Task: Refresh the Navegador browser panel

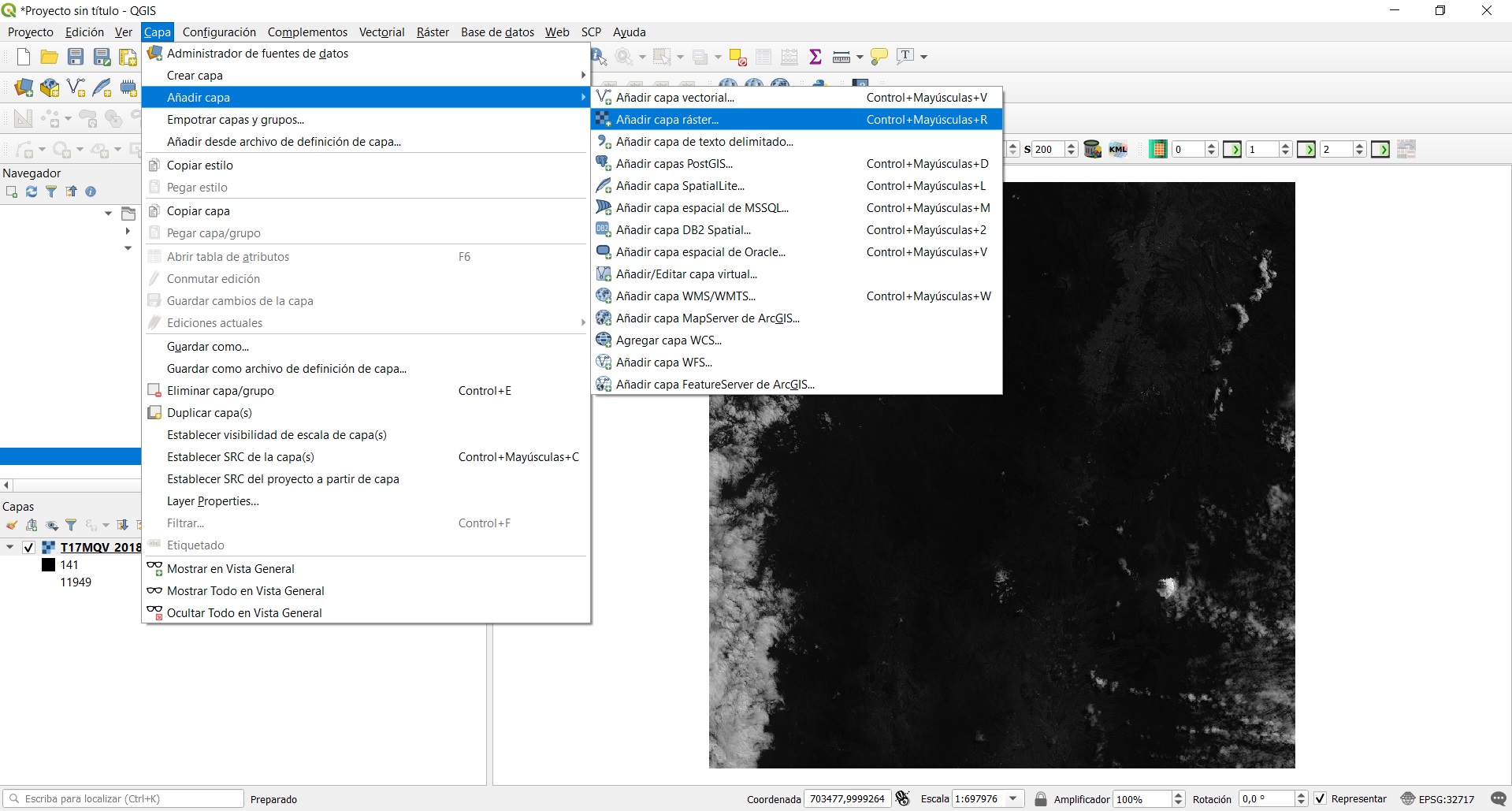Action: pyautogui.click(x=32, y=192)
